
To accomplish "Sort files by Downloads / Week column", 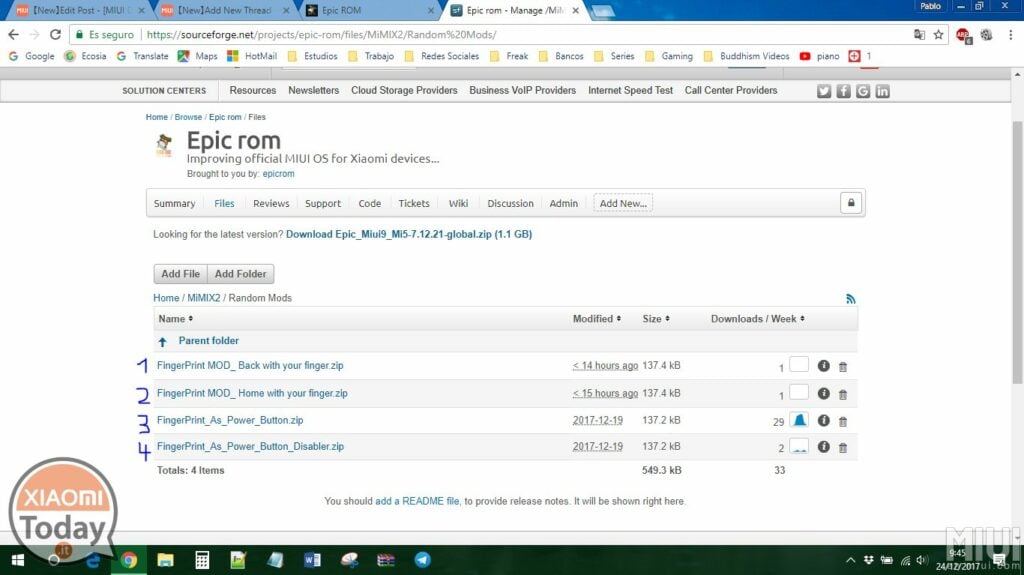I will click(758, 319).
